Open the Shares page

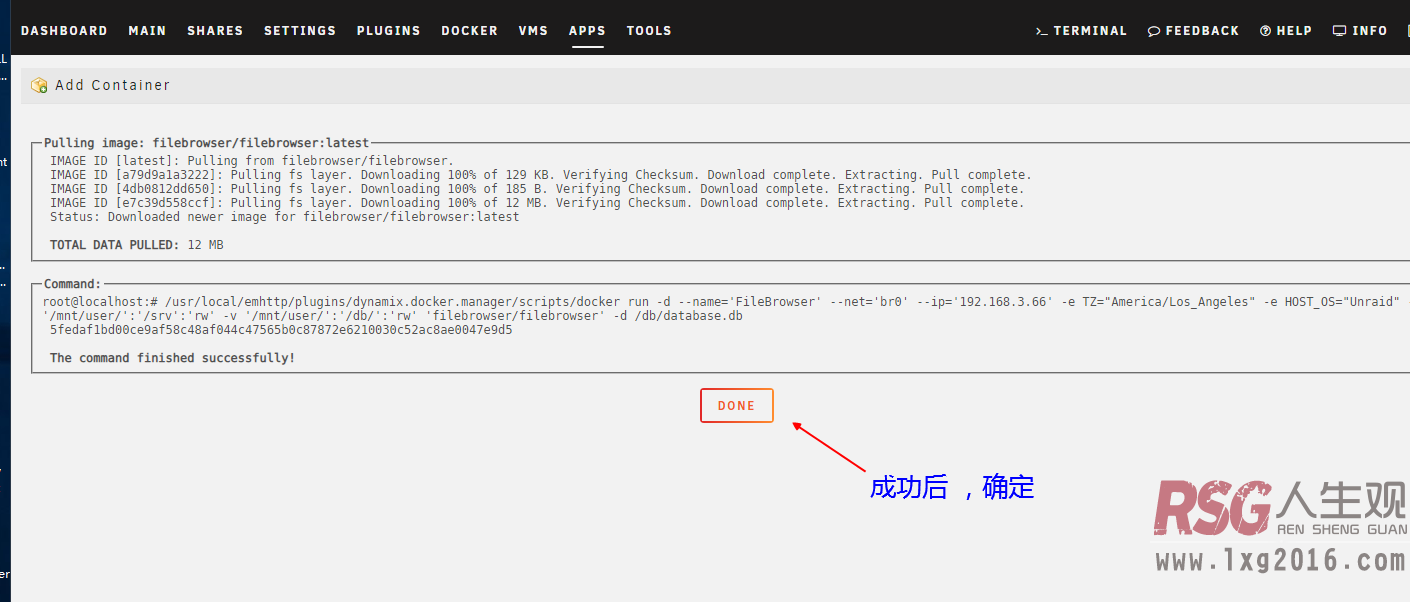[x=215, y=31]
